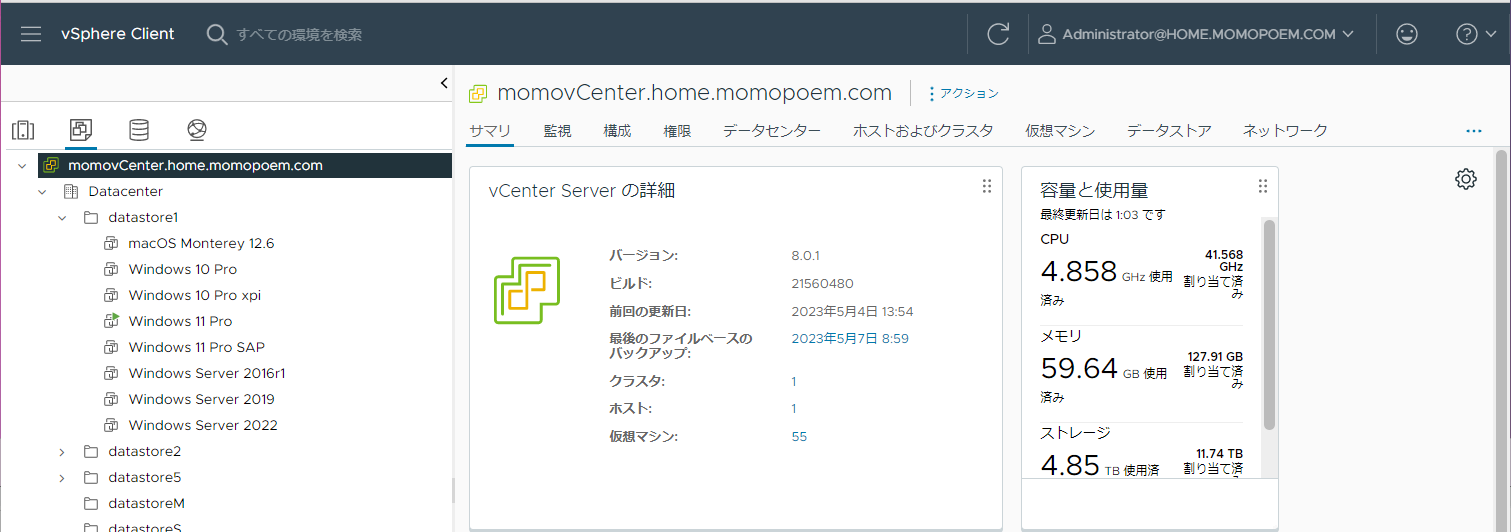Open the help question mark icon

tap(1466, 34)
